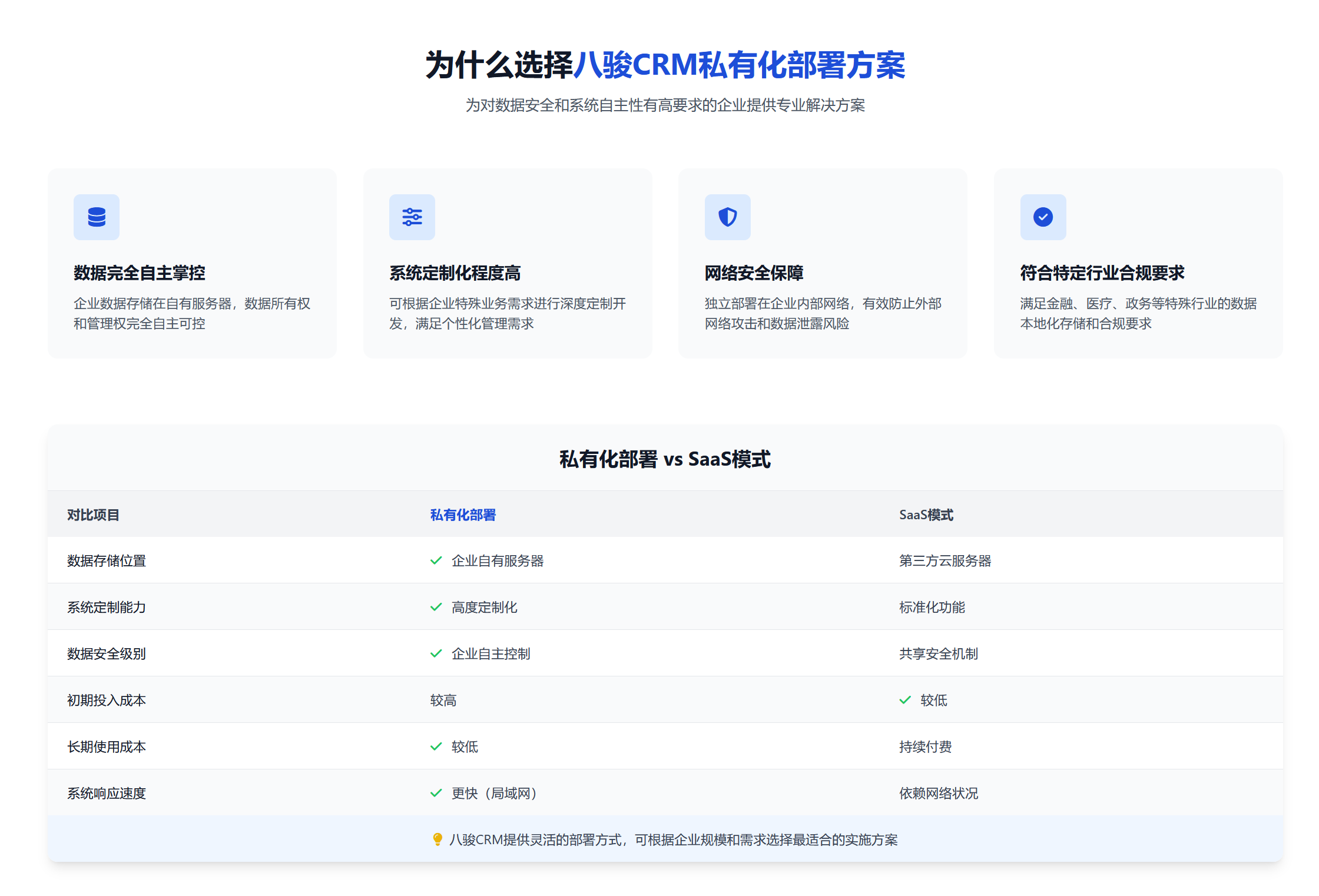Screen dimensions: 1319x896
Task: Select the SaaS模式 column header
Action: pyautogui.click(x=926, y=515)
